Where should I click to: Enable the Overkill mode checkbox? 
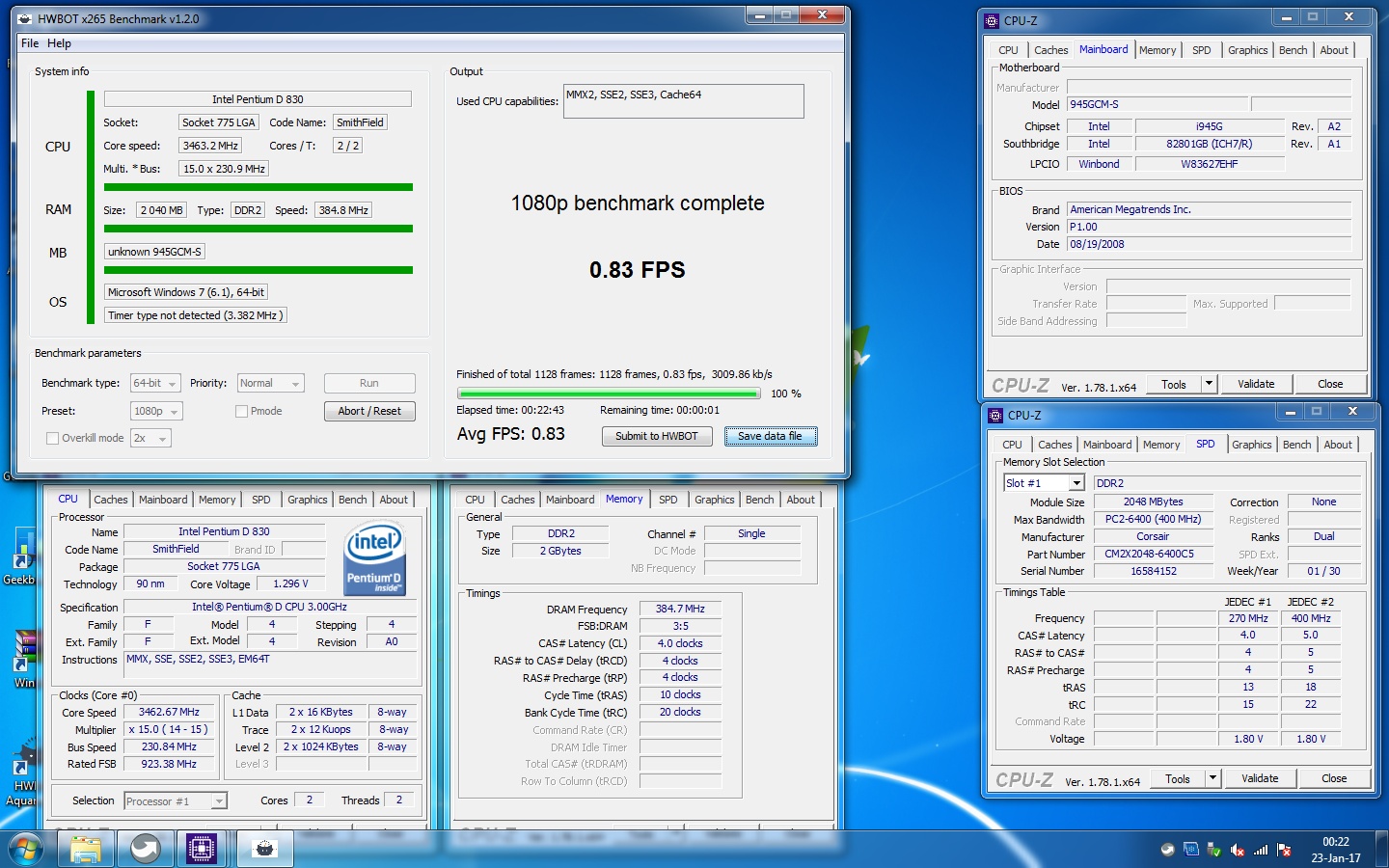[53, 438]
